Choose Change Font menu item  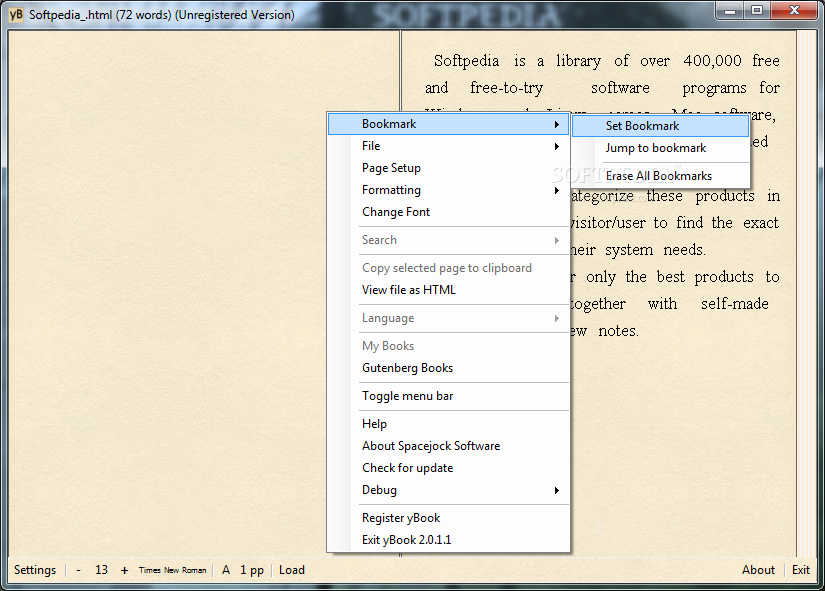(x=447, y=212)
